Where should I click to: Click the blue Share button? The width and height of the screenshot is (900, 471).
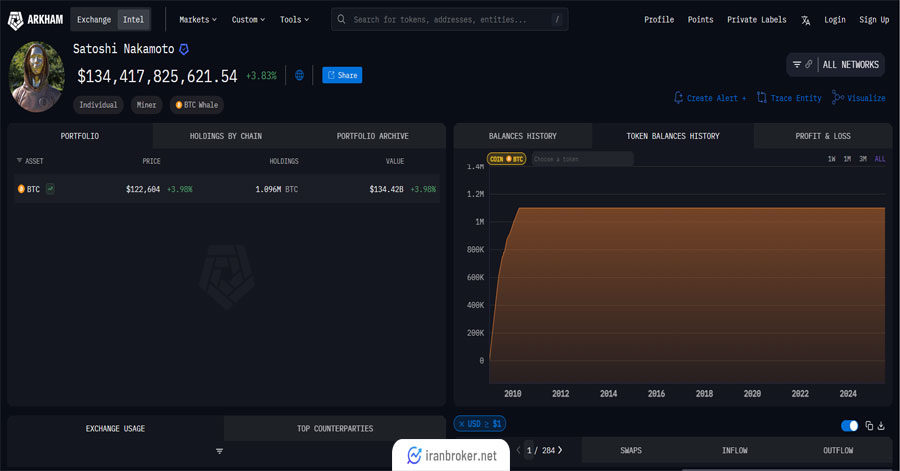point(342,75)
